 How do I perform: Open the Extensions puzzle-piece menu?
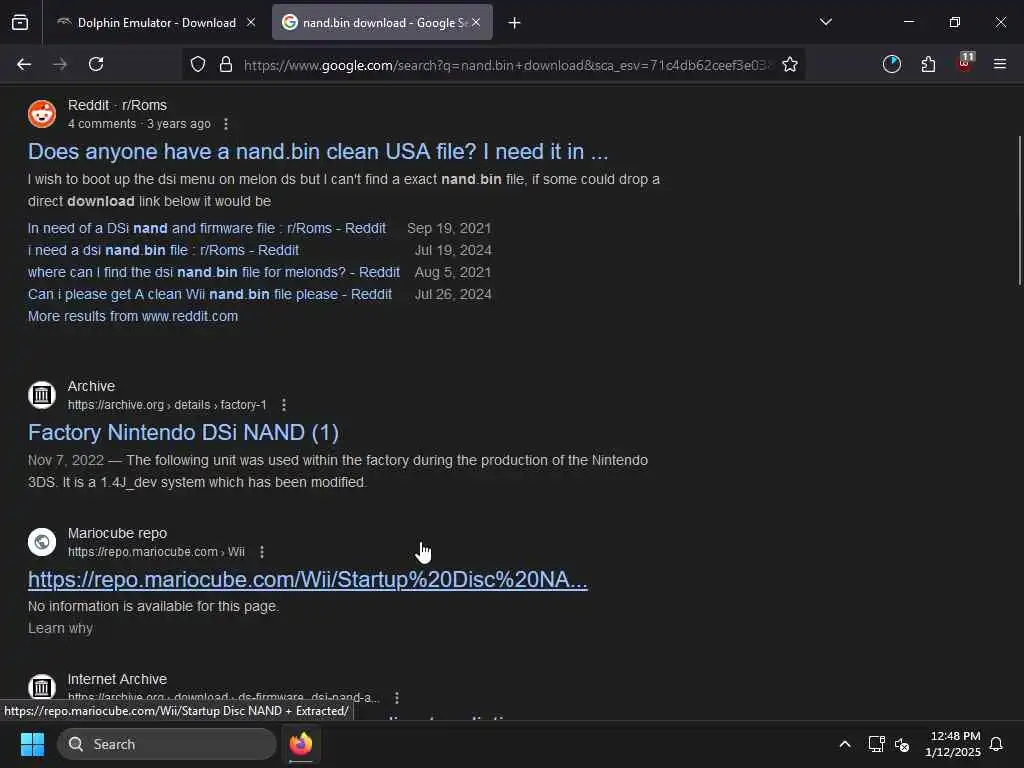(x=928, y=64)
